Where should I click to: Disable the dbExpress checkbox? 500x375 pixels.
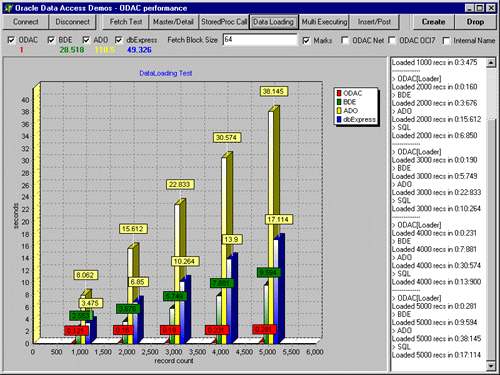pyautogui.click(x=119, y=40)
